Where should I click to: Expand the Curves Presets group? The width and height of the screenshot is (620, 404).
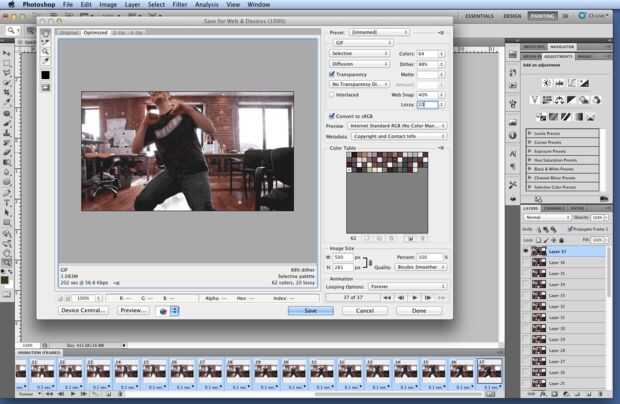pos(529,142)
